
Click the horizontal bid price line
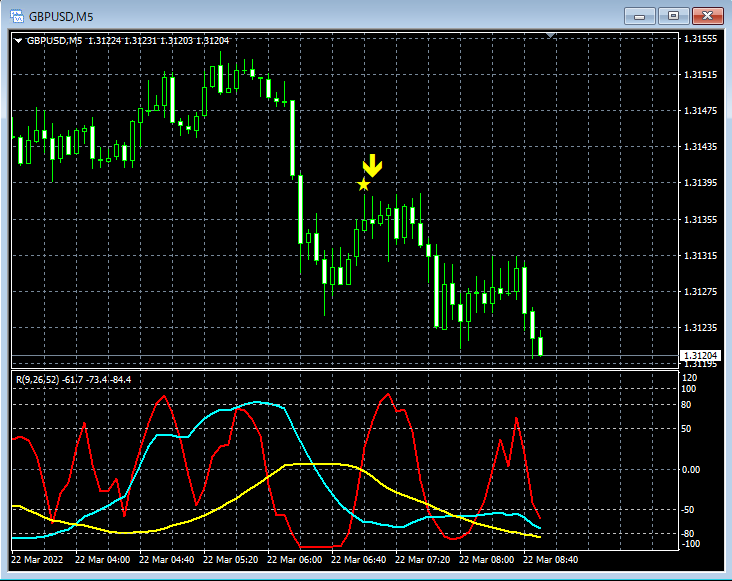coord(345,356)
